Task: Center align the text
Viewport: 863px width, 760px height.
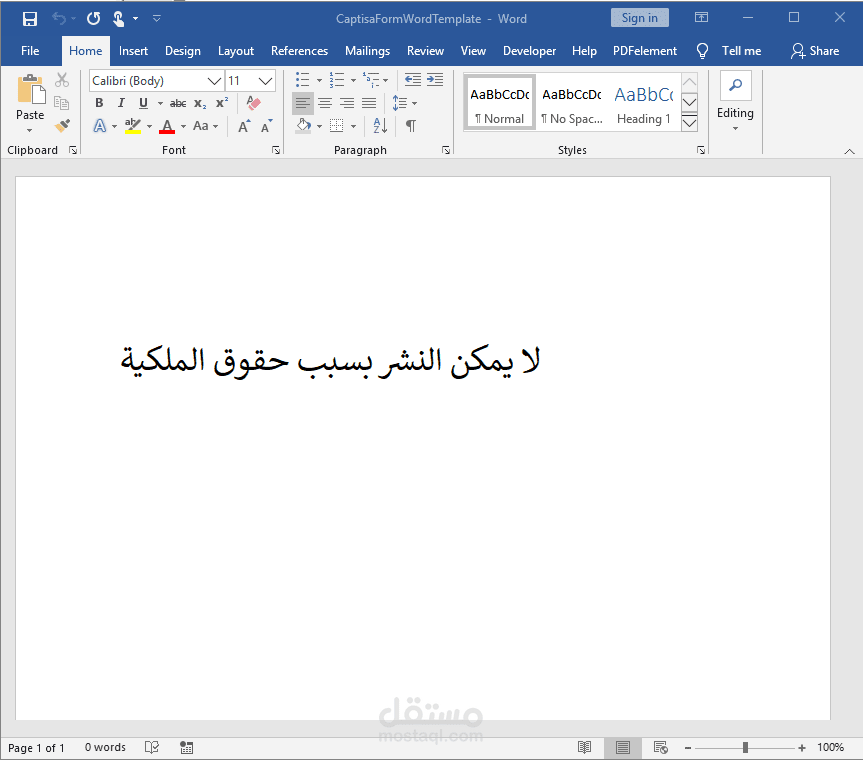Action: pyautogui.click(x=325, y=103)
